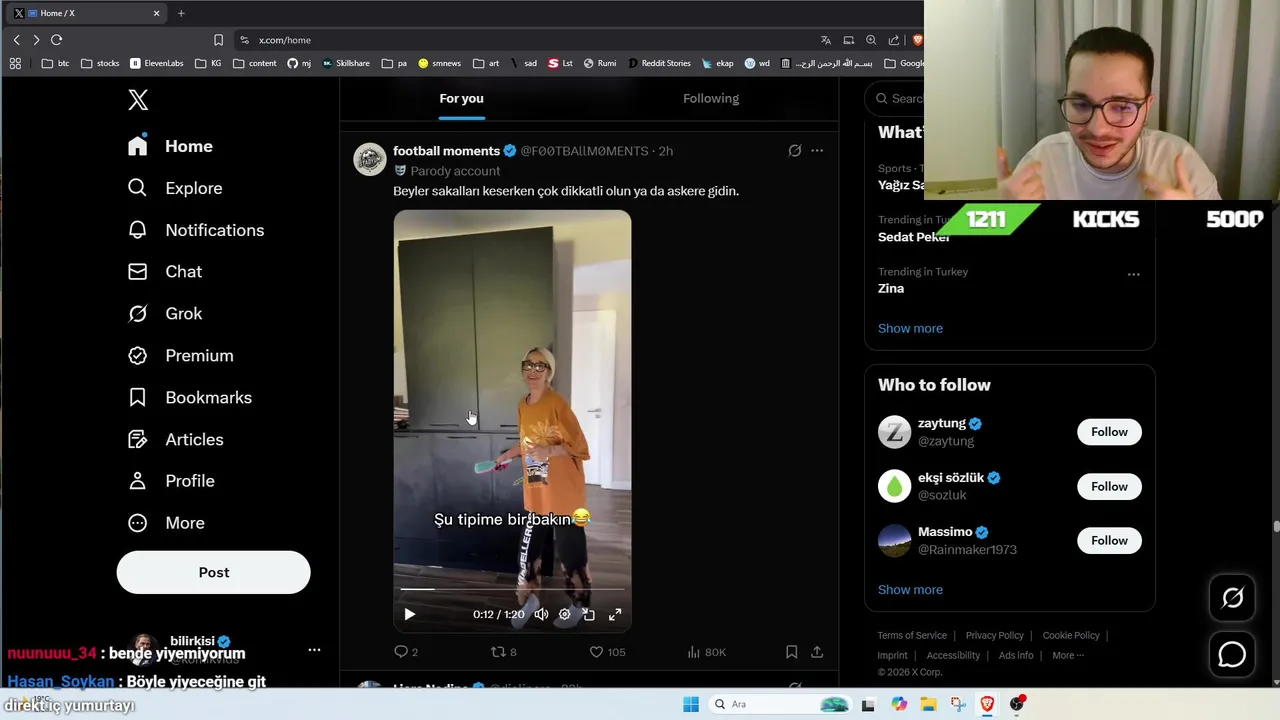
Task: Open the floating Grok button
Action: click(1232, 598)
